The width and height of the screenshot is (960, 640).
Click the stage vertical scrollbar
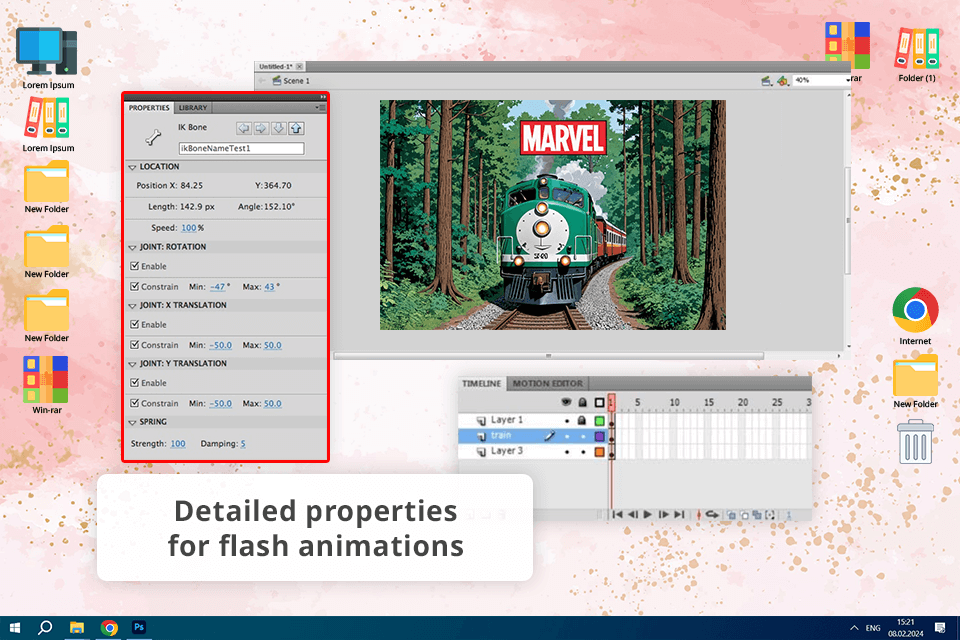point(849,219)
